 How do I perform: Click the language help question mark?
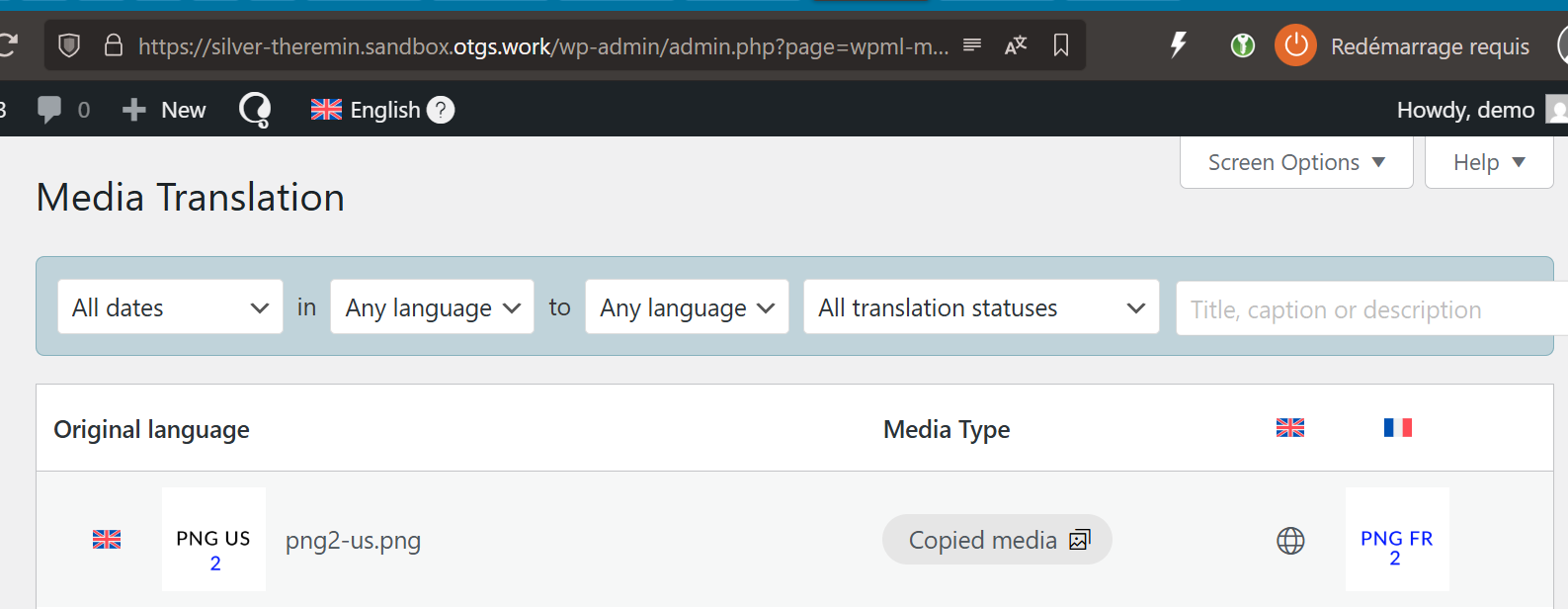coord(441,110)
